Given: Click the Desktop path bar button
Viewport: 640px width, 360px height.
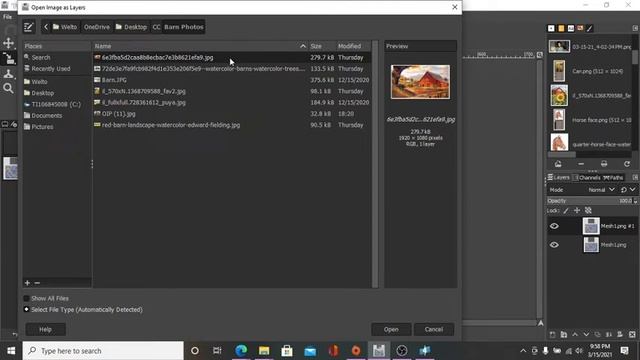Looking at the screenshot, I should point(131,27).
